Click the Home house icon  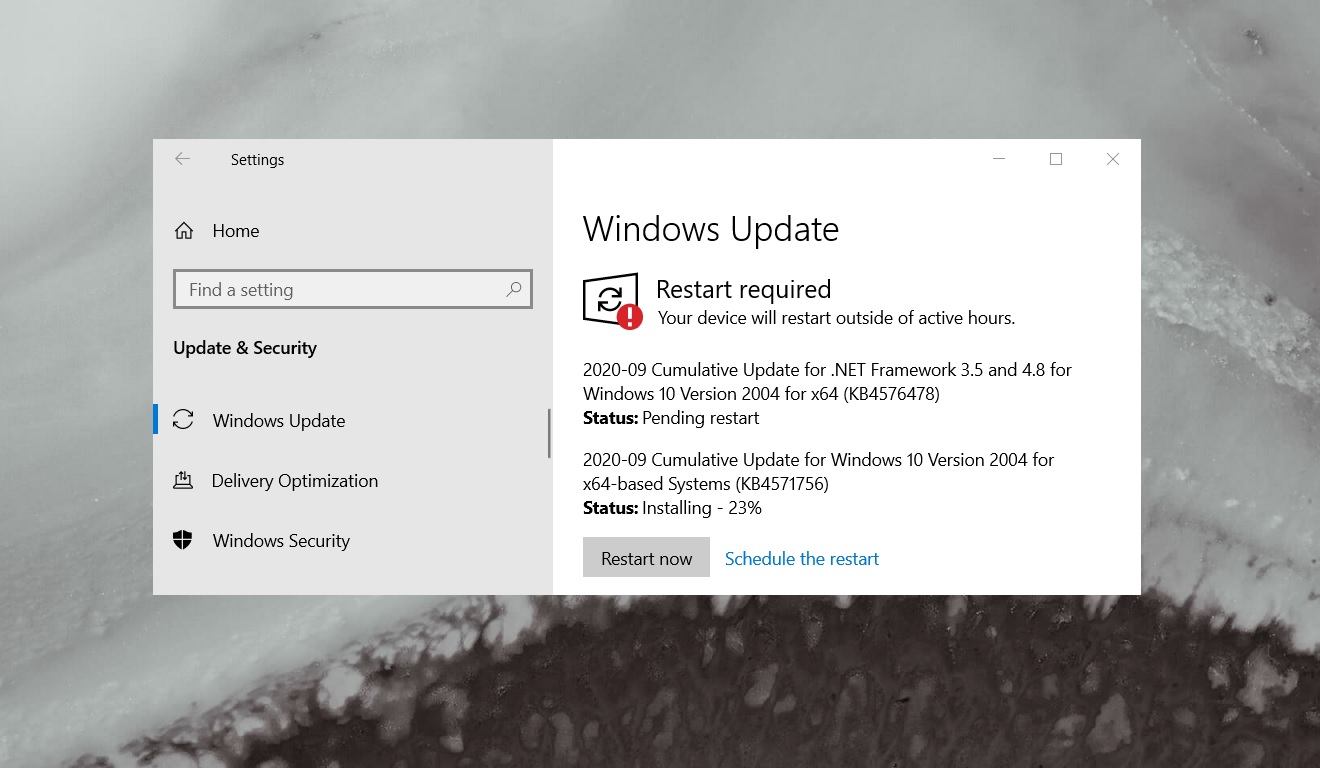click(183, 230)
